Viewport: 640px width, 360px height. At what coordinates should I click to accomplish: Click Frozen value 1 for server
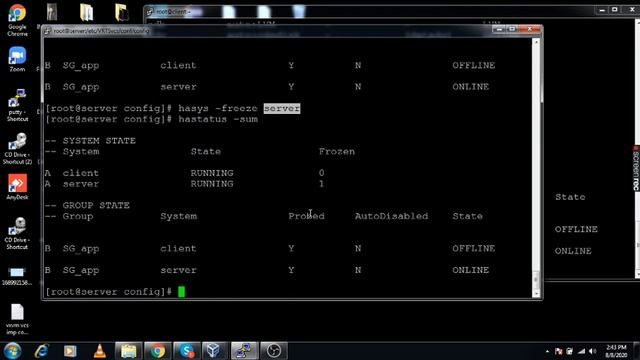pos(322,184)
